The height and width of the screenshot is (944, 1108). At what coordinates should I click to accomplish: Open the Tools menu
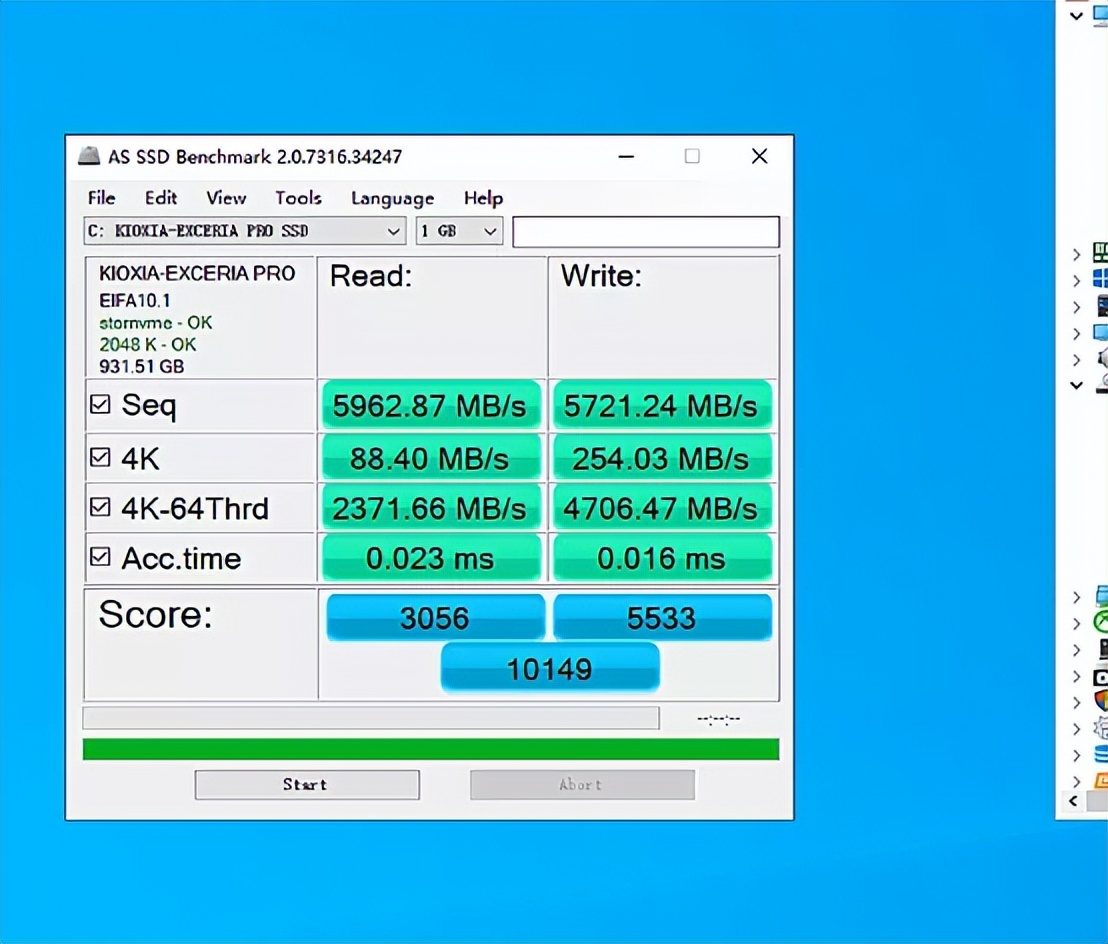(298, 198)
